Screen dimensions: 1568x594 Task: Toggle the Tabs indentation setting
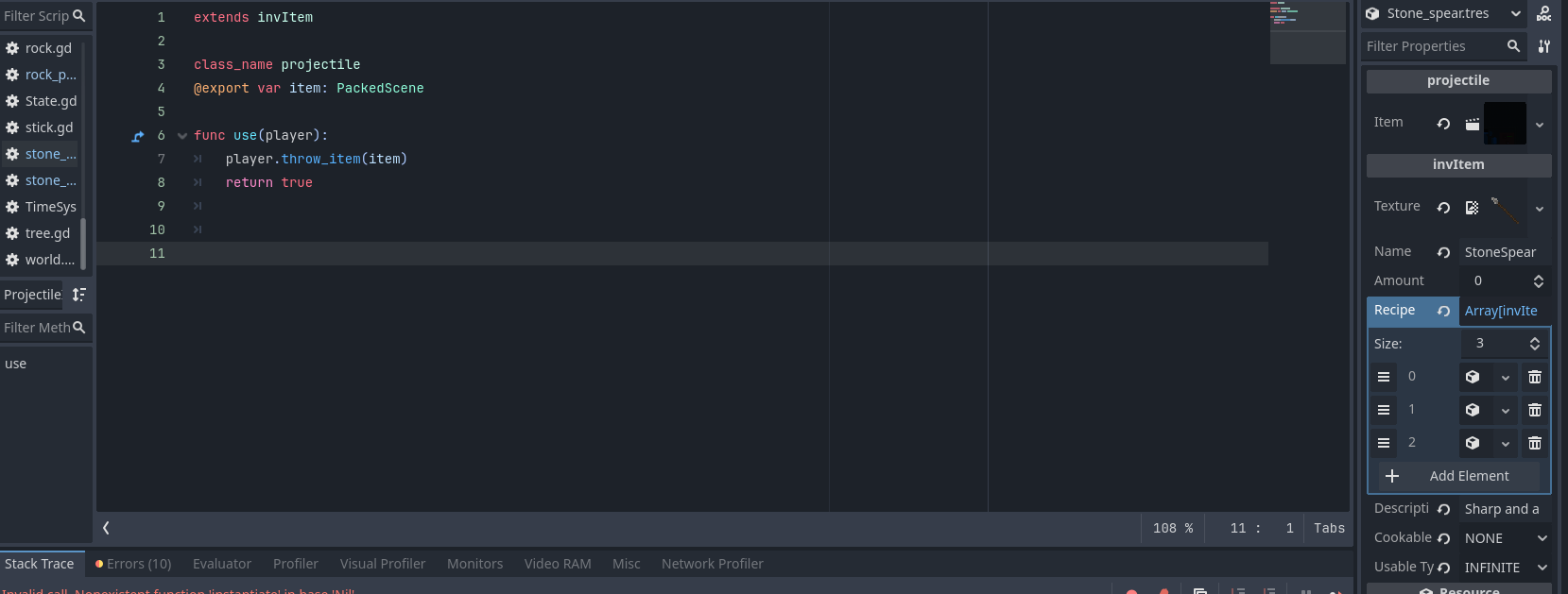pyautogui.click(x=1328, y=528)
